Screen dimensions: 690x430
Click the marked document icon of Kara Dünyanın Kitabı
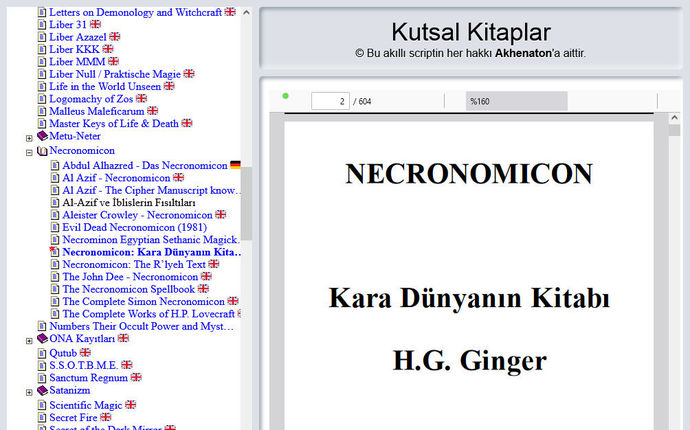pyautogui.click(x=54, y=251)
